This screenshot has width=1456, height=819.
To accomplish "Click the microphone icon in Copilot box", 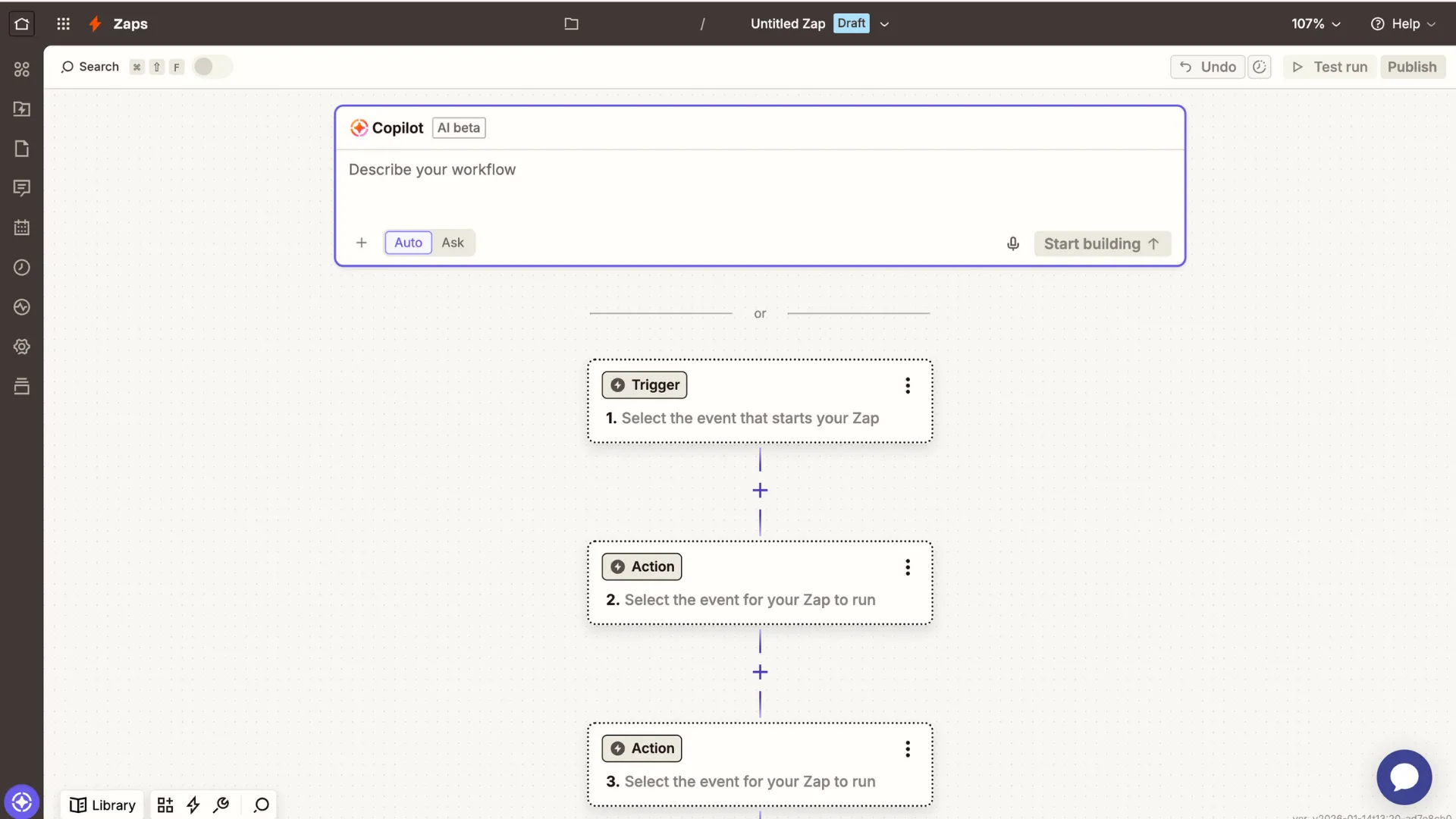I will tap(1012, 243).
